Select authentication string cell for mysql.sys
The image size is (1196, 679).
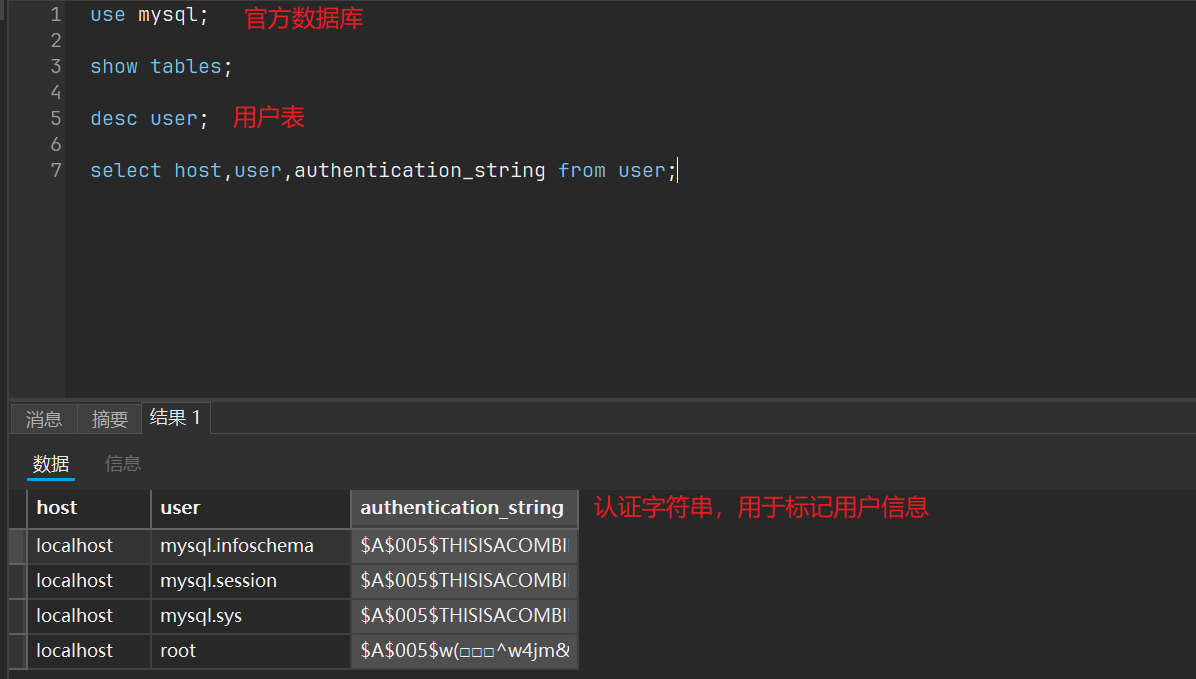click(464, 616)
